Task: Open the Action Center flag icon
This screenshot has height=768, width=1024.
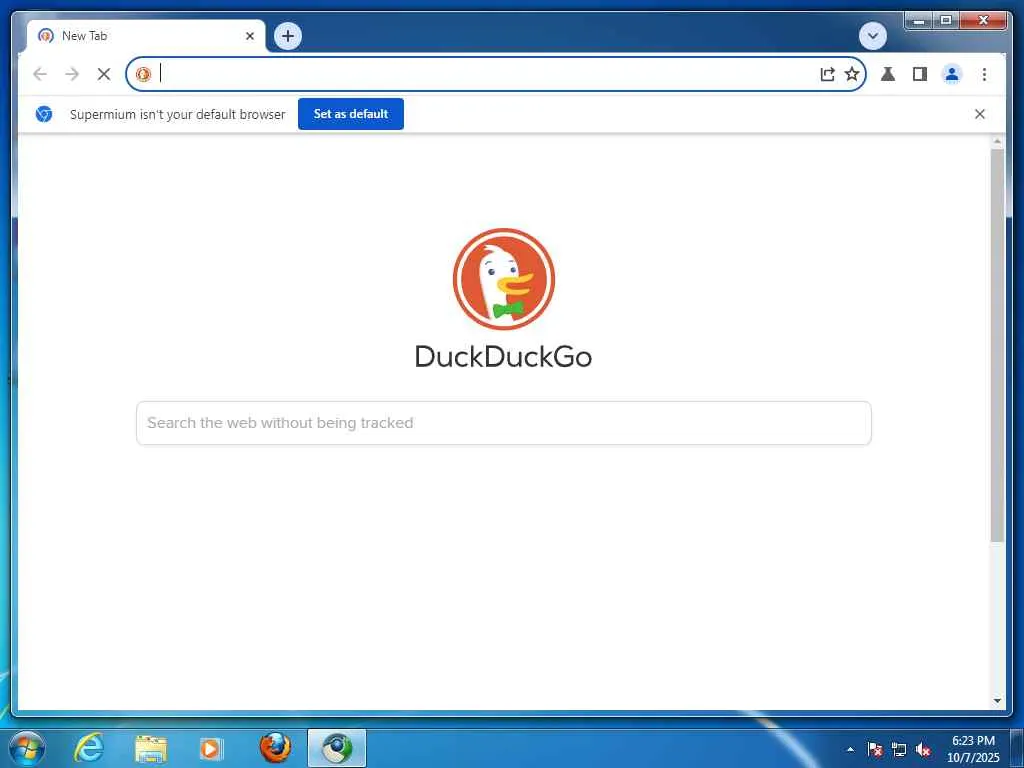Action: tap(874, 749)
